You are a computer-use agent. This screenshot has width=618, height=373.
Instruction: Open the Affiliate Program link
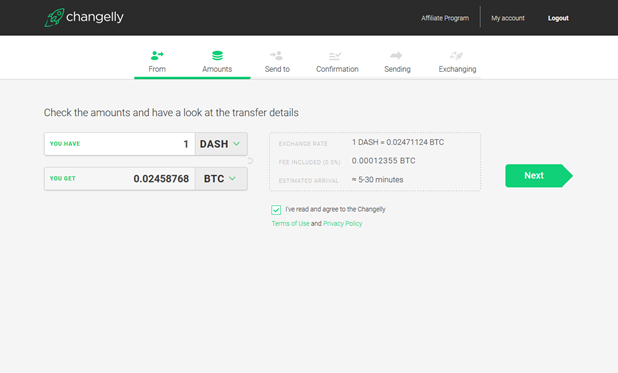[x=445, y=18]
